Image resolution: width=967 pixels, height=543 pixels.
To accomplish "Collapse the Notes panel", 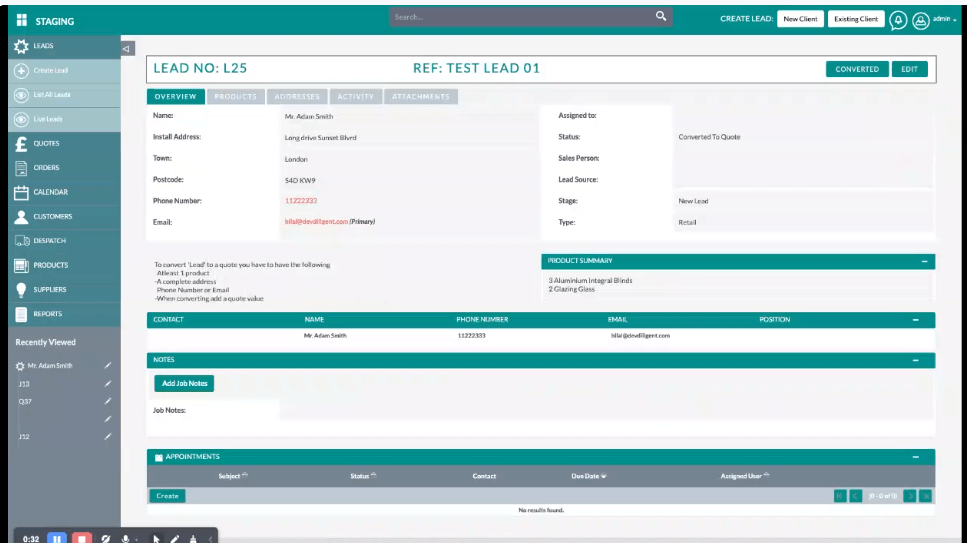I will click(916, 360).
